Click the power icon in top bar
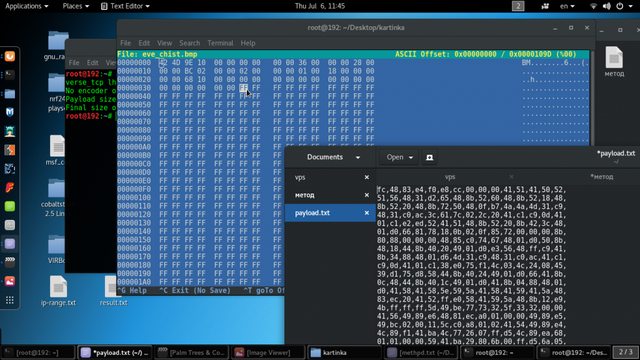 pos(620,6)
